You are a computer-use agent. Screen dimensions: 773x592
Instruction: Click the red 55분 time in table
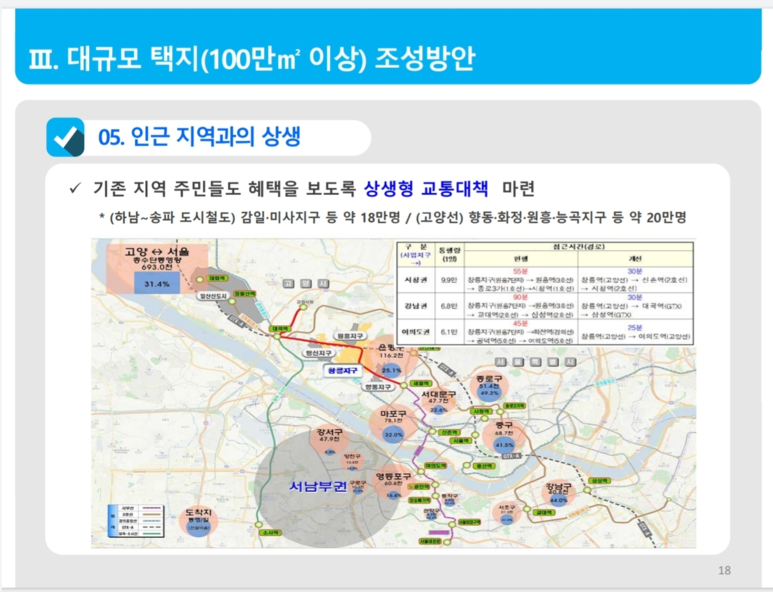520,271
